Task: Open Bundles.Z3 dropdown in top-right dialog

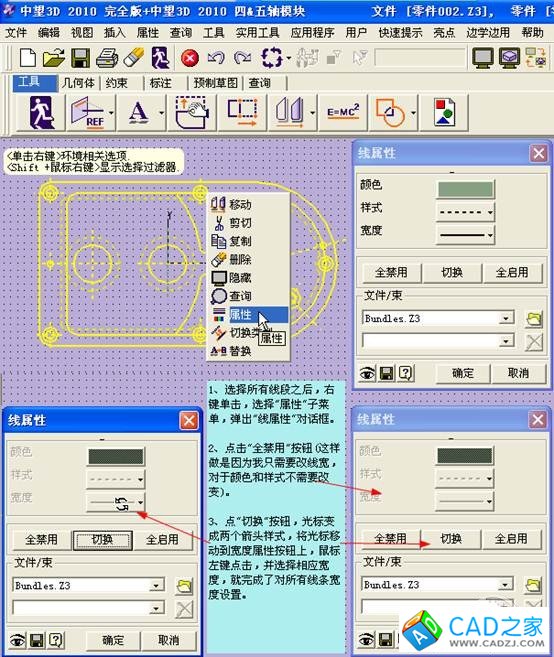Action: pyautogui.click(x=506, y=318)
